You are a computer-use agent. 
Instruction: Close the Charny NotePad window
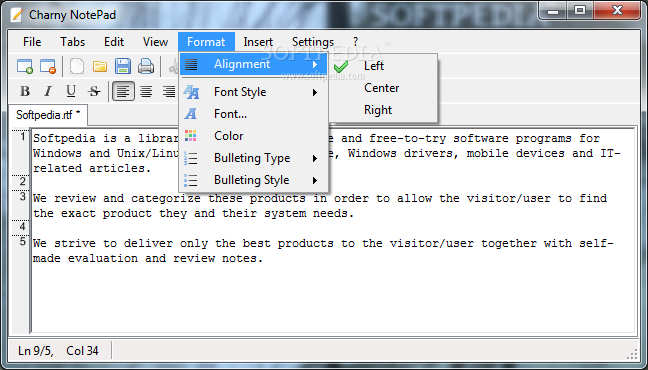coord(617,11)
